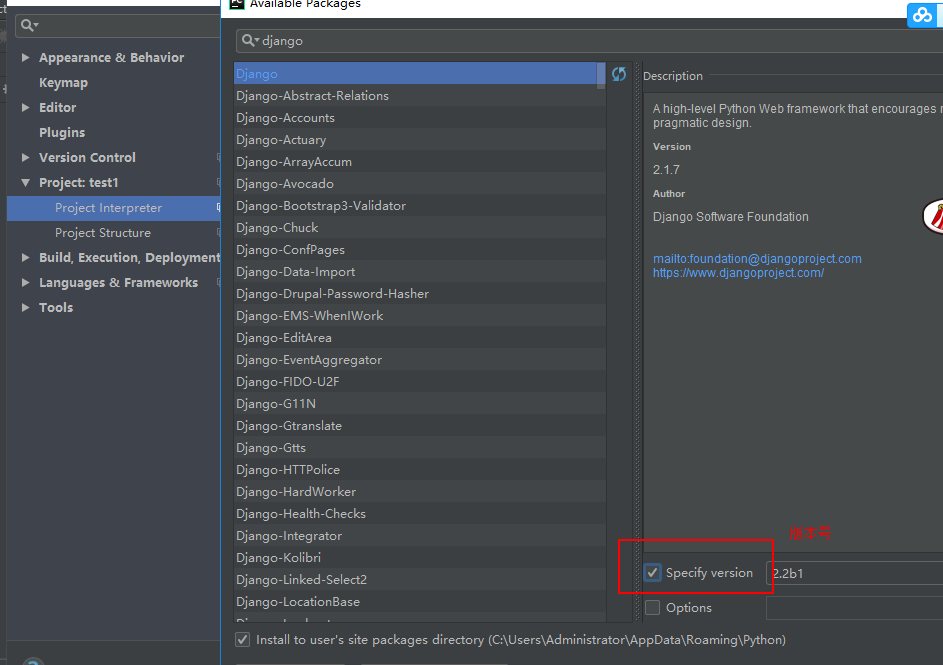Select Django-Linked-Select2 package
This screenshot has width=943, height=665.
tap(420, 580)
